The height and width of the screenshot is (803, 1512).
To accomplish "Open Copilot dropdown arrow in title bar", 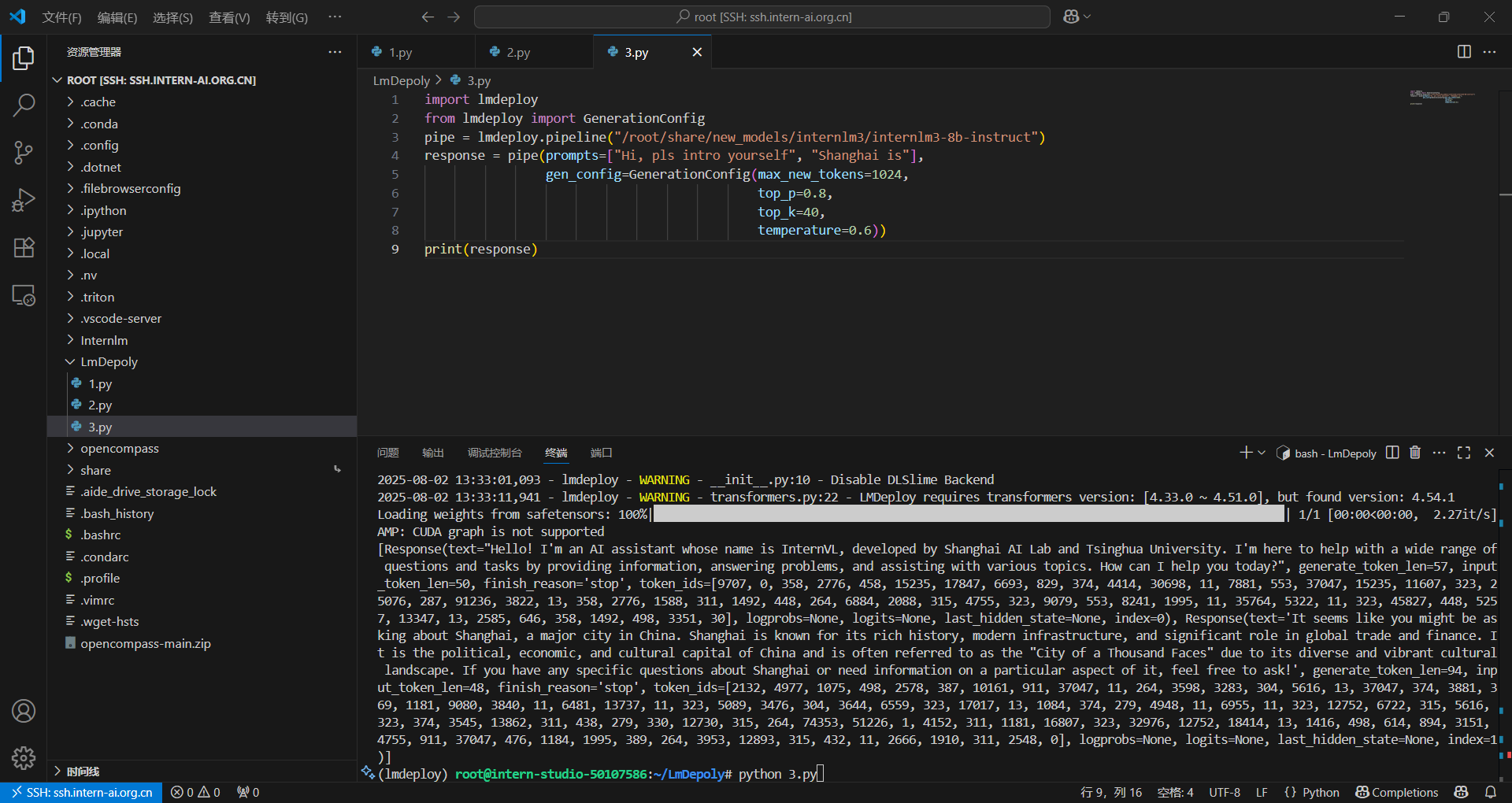I will (1088, 17).
